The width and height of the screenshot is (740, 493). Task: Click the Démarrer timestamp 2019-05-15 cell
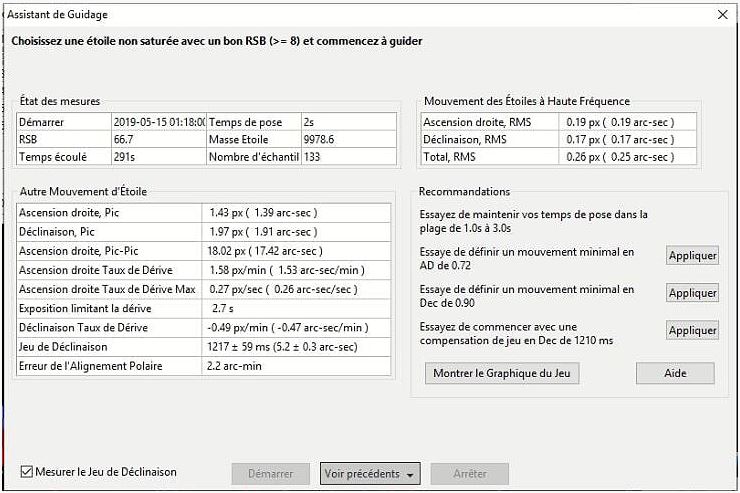(158, 122)
